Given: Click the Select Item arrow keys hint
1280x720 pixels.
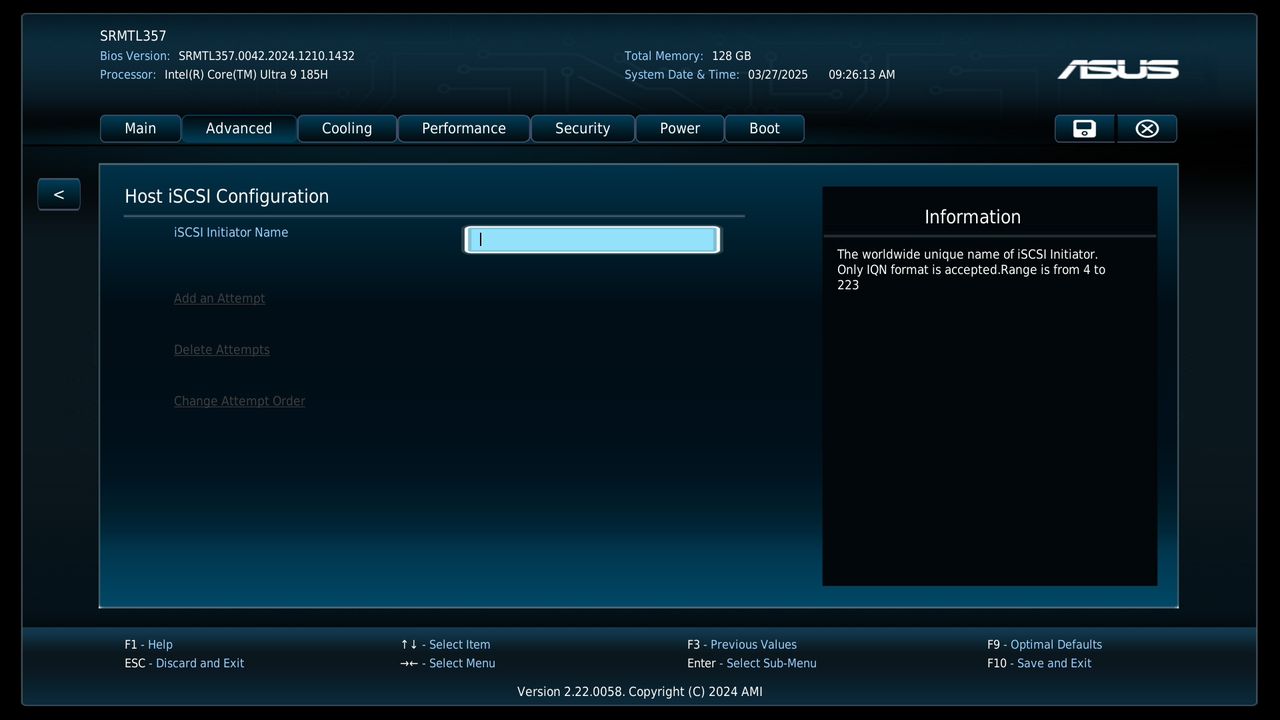Looking at the screenshot, I should tap(446, 645).
